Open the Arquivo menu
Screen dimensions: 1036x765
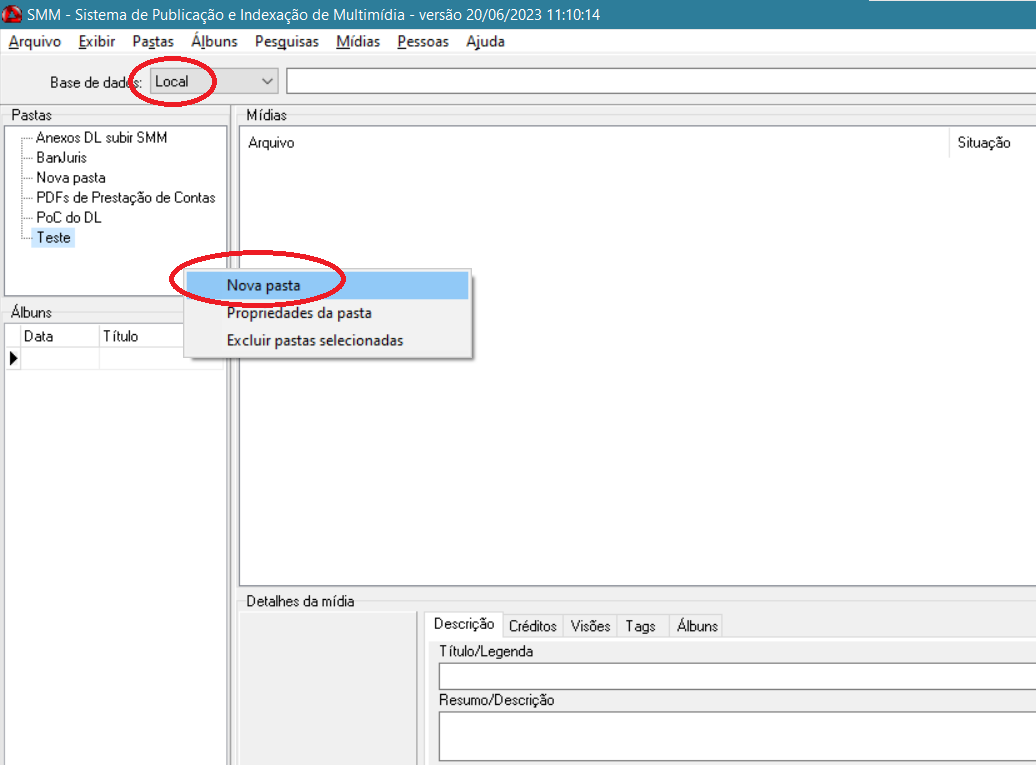click(35, 42)
